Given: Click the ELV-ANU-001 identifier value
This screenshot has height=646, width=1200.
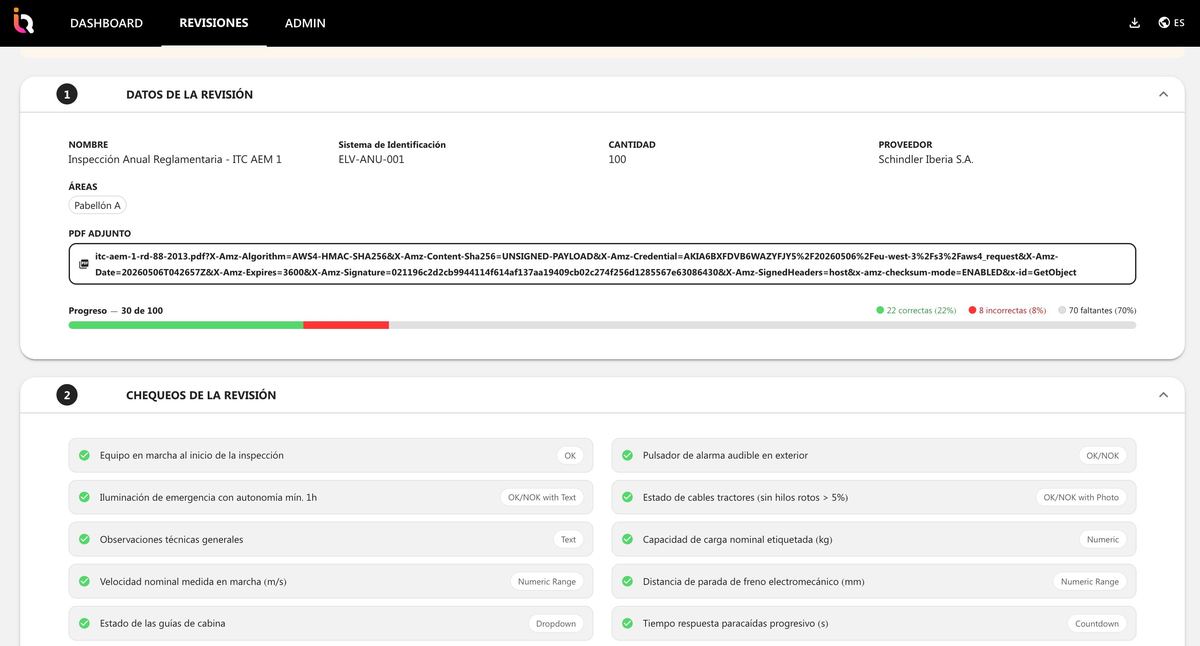Looking at the screenshot, I should [x=372, y=160].
